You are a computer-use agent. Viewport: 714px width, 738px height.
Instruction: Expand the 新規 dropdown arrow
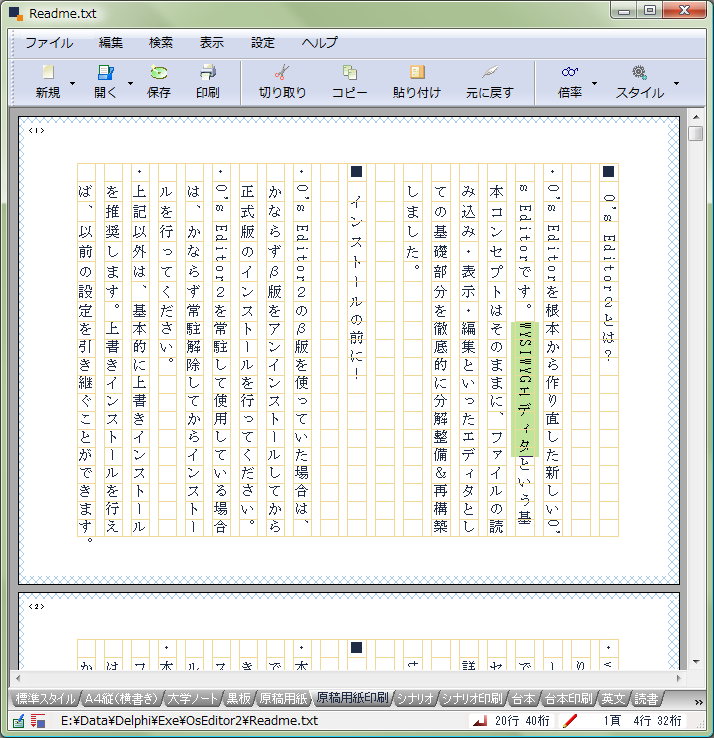click(x=72, y=83)
